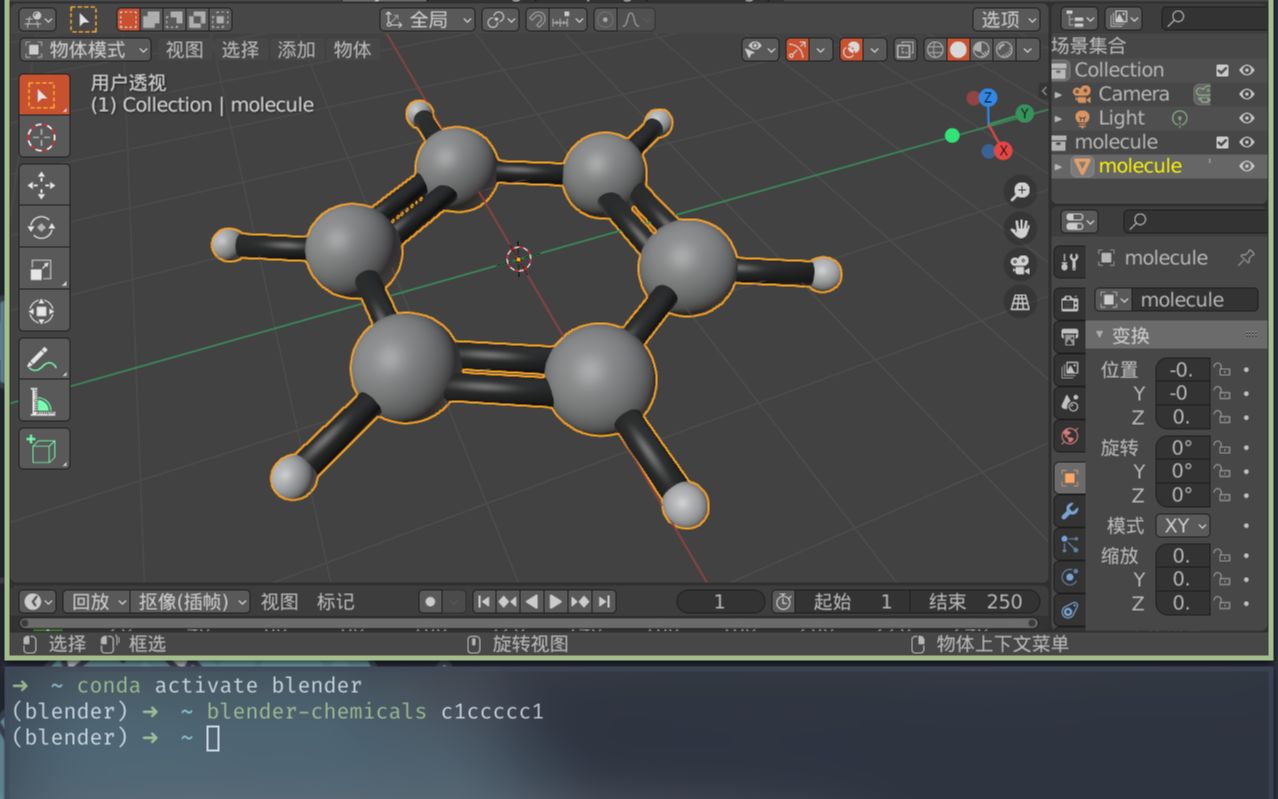Select the Move tool in the left toolbar
1278x799 pixels.
tap(43, 185)
